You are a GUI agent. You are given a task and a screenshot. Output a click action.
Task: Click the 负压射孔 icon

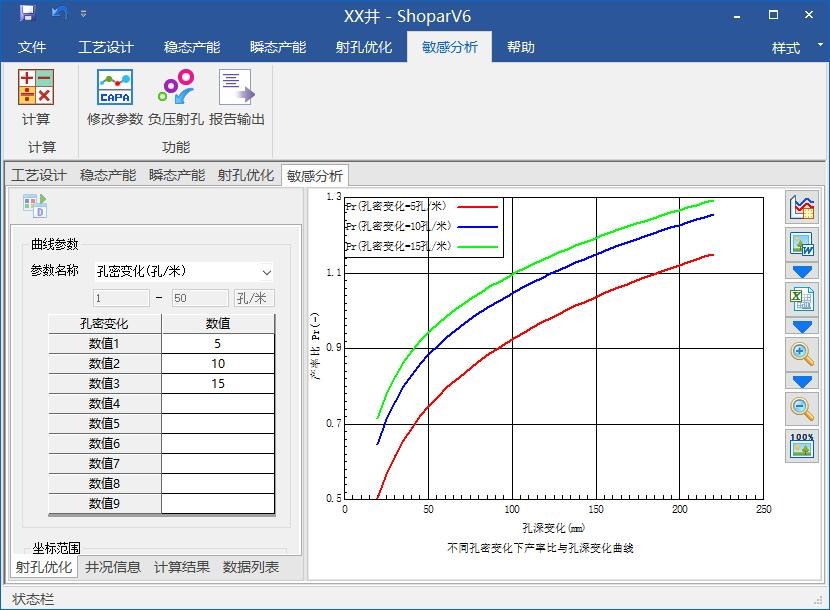[x=176, y=88]
